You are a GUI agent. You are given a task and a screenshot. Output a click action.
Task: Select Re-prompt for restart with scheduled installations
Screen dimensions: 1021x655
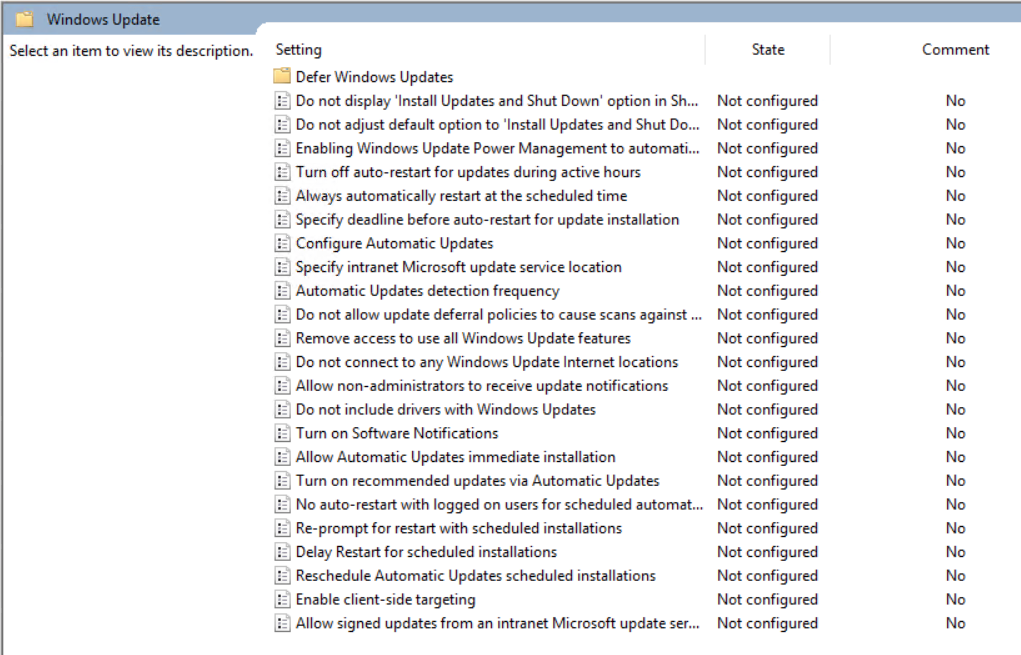point(459,529)
